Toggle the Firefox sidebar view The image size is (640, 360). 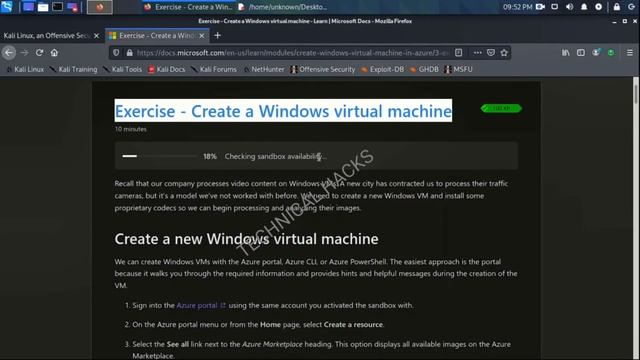pos(581,53)
